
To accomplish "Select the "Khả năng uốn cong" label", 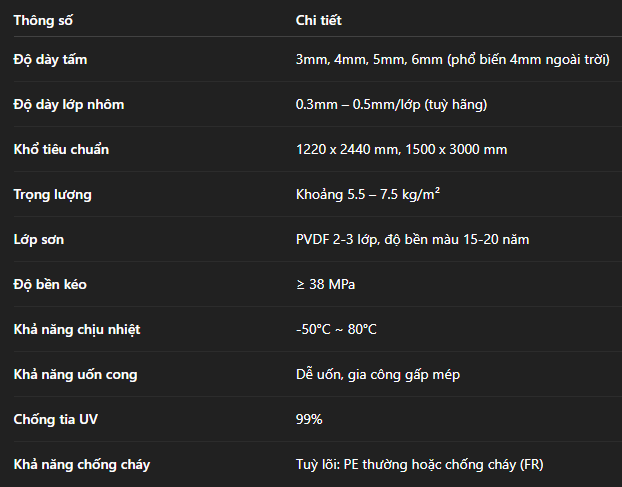I will 75,374.
